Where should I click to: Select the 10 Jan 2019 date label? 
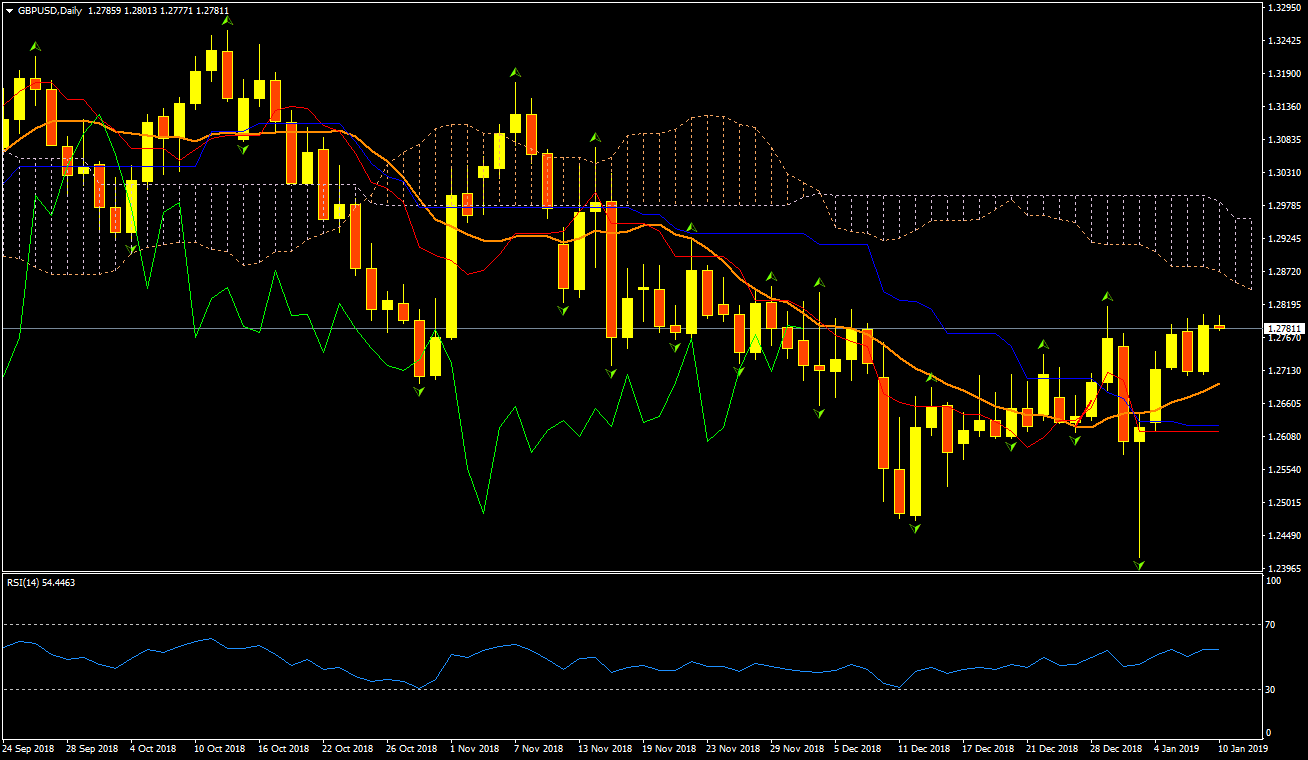1243,748
